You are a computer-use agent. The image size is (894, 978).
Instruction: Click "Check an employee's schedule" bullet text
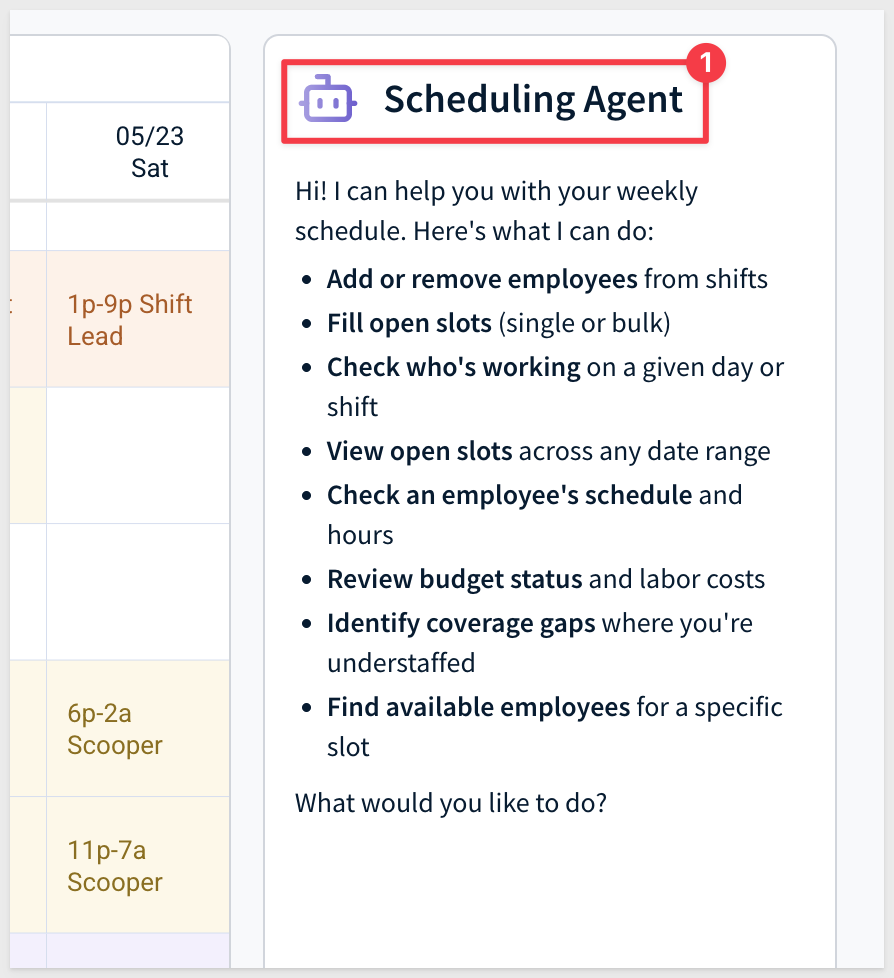[509, 495]
